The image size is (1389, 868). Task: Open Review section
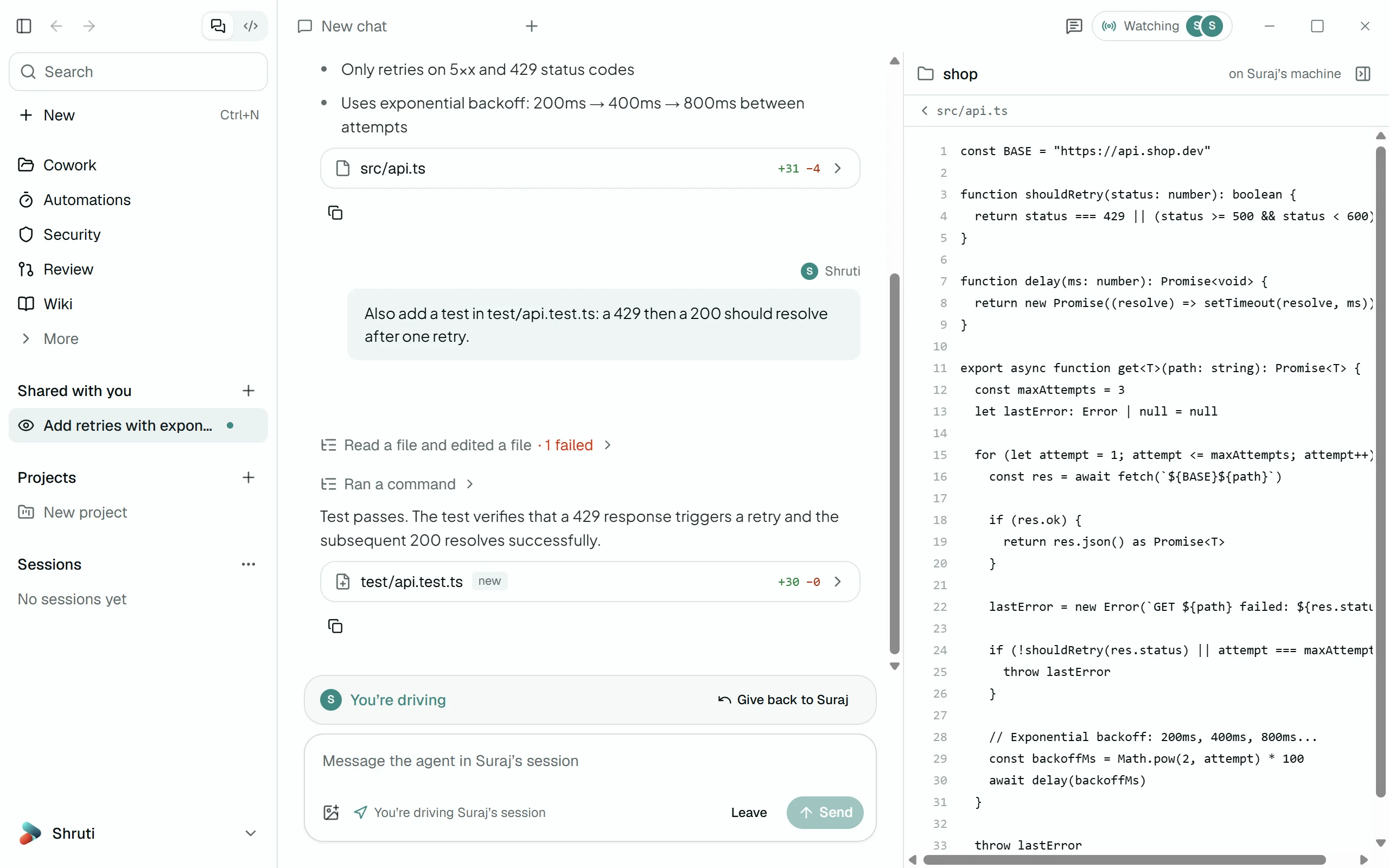coord(138,269)
